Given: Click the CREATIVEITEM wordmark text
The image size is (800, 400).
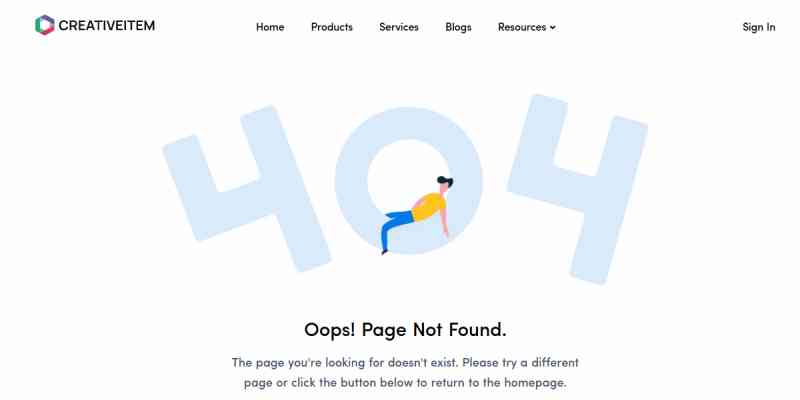Looking at the screenshot, I should [107, 26].
